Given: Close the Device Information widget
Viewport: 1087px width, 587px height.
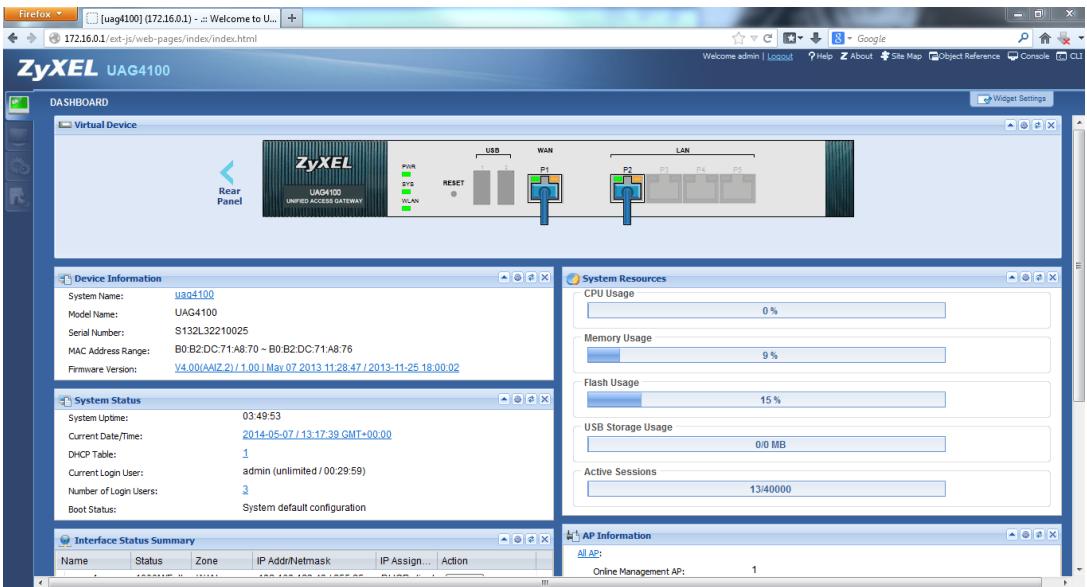Looking at the screenshot, I should (545, 277).
